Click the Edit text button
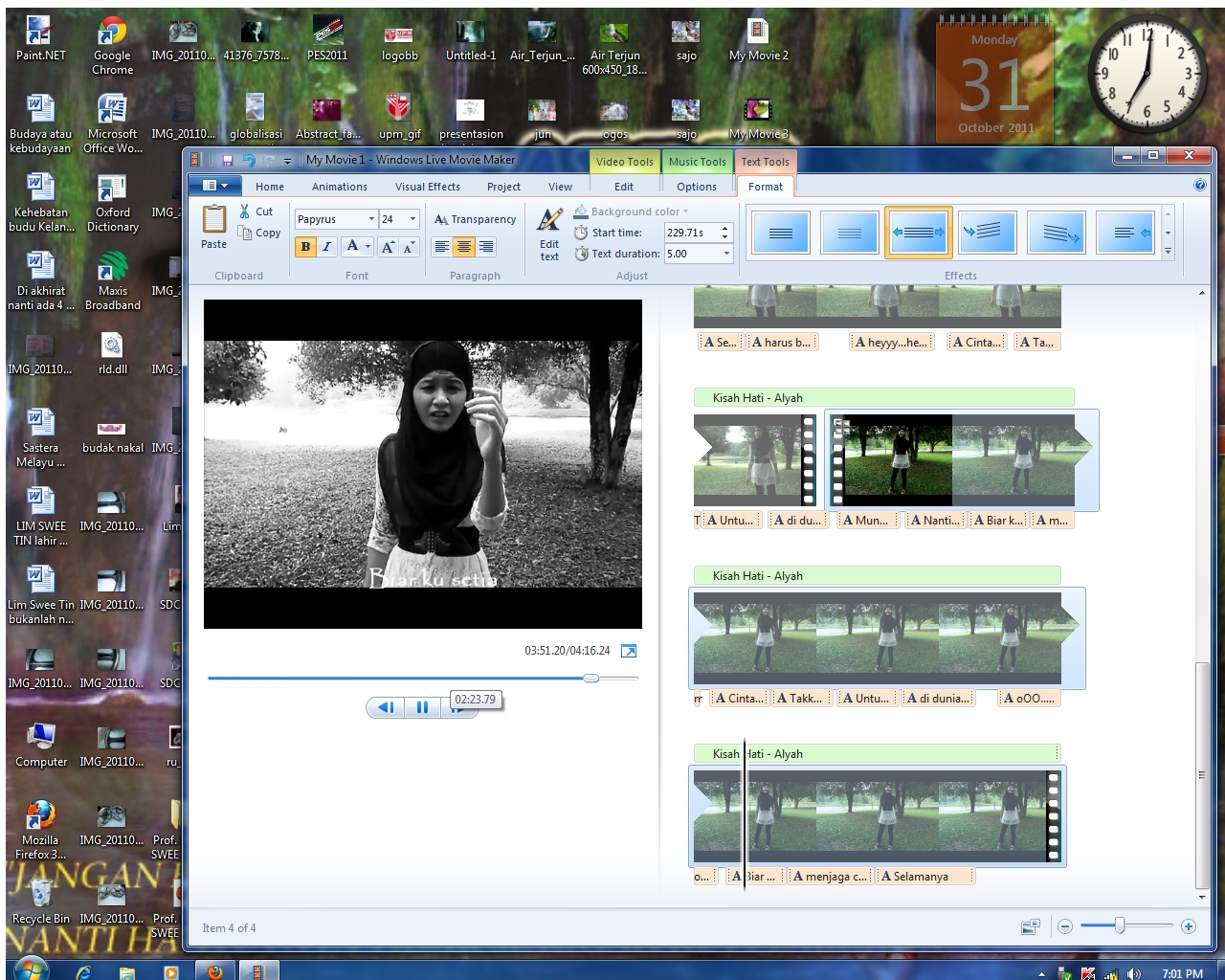 pos(548,233)
